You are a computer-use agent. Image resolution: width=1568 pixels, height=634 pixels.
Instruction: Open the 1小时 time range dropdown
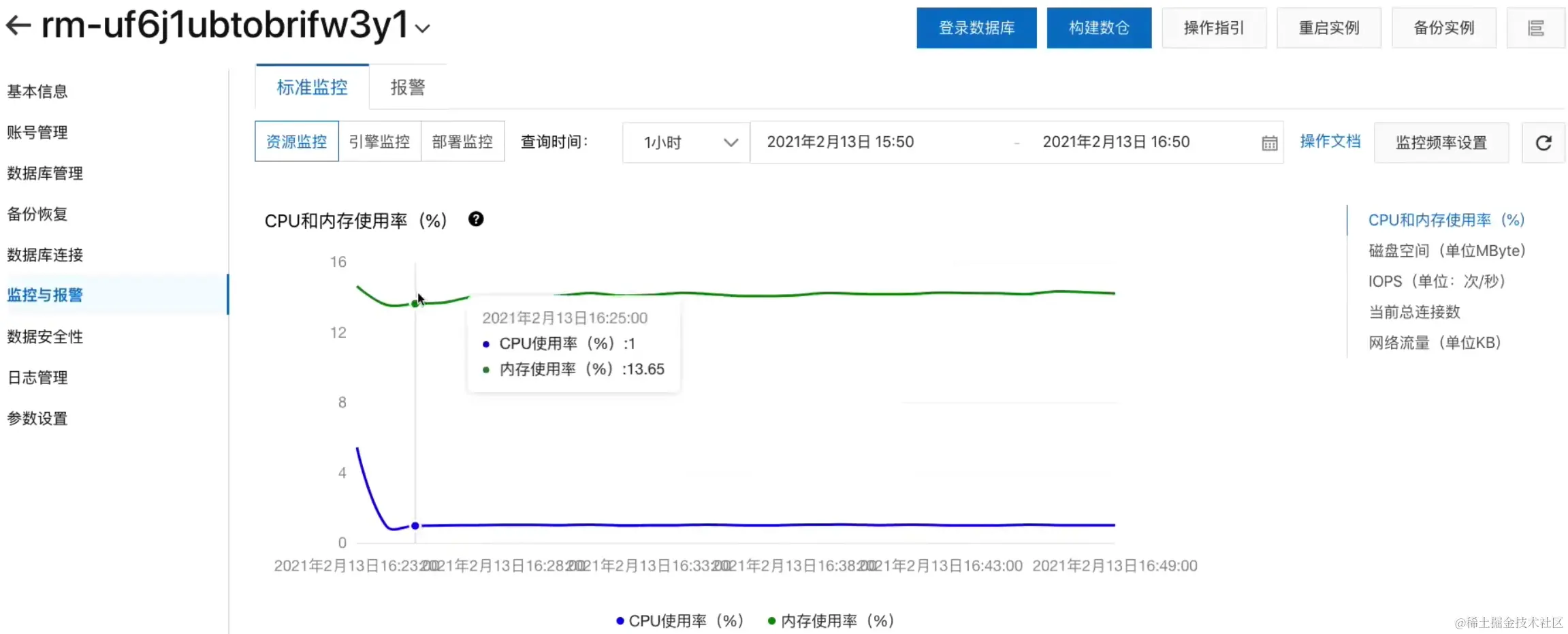click(x=686, y=142)
